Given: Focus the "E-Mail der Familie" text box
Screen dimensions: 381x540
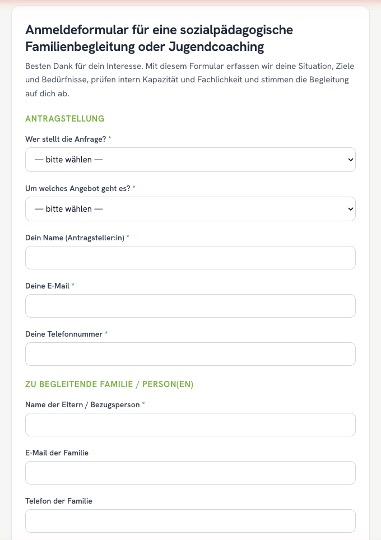Looking at the screenshot, I should pyautogui.click(x=190, y=473).
